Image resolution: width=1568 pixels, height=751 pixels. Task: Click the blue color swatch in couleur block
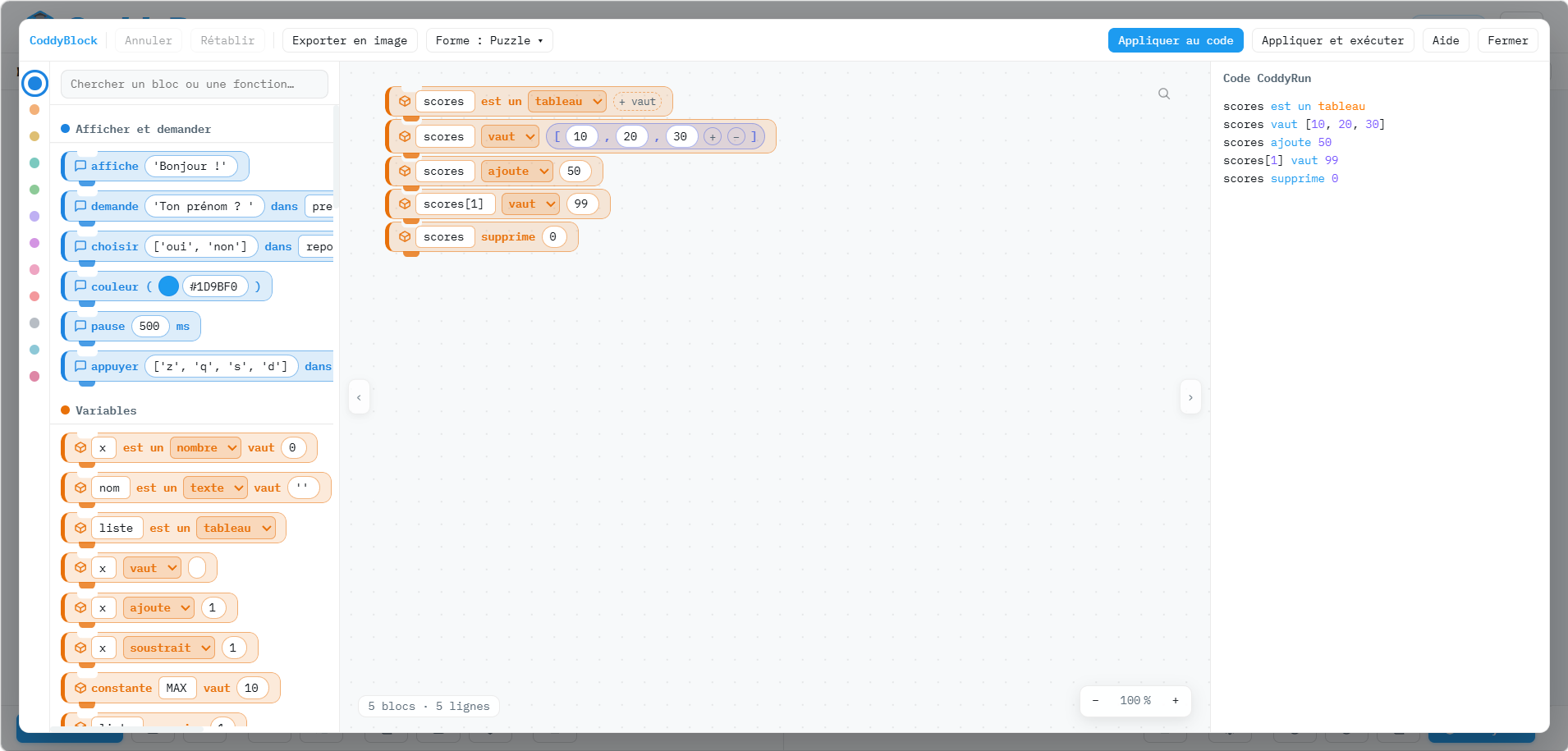point(168,286)
